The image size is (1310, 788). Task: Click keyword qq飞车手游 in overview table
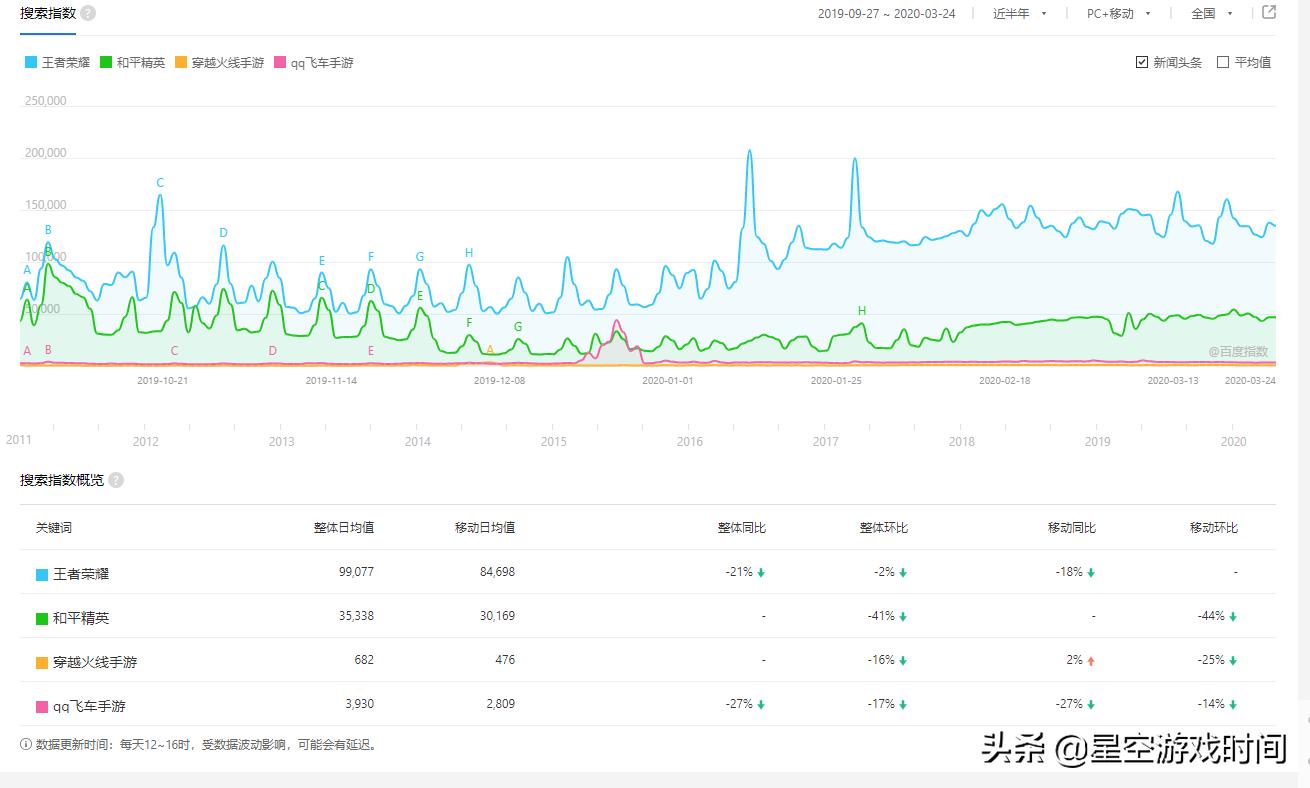coord(89,707)
